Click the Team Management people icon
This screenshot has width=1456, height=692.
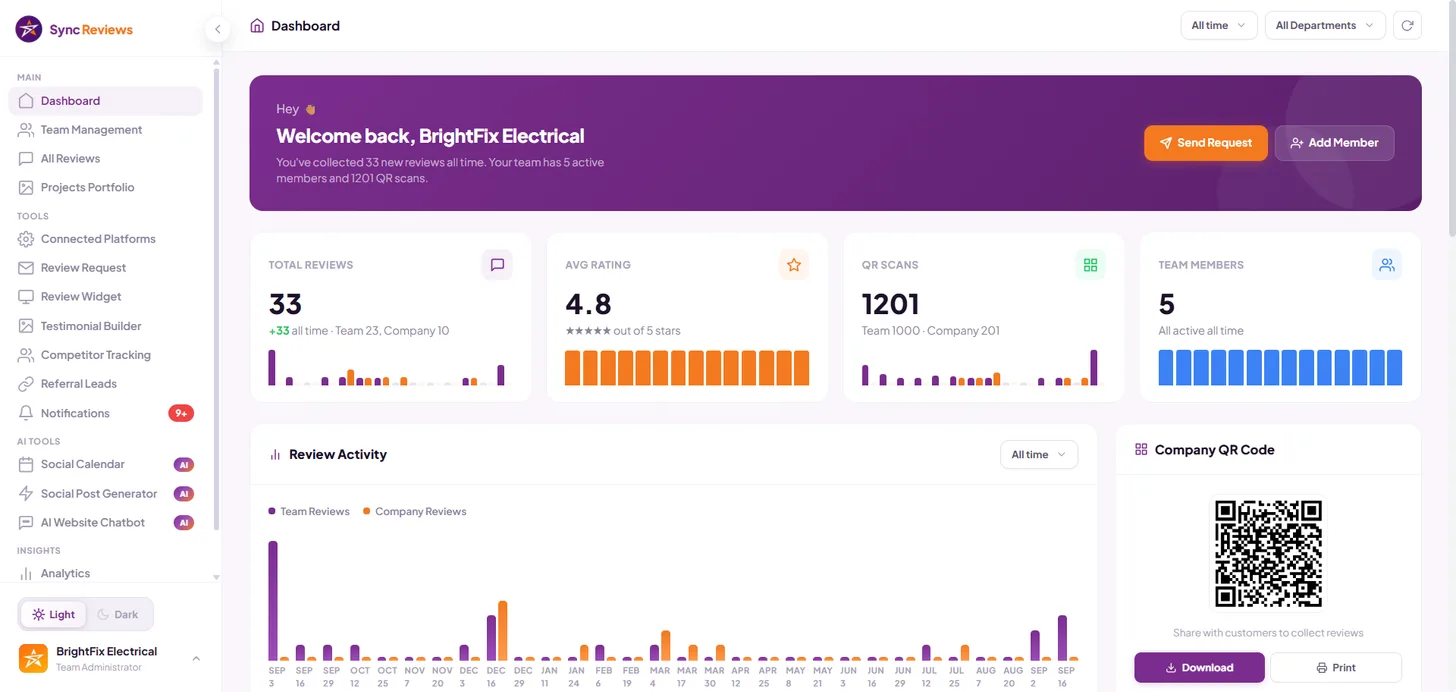click(26, 130)
